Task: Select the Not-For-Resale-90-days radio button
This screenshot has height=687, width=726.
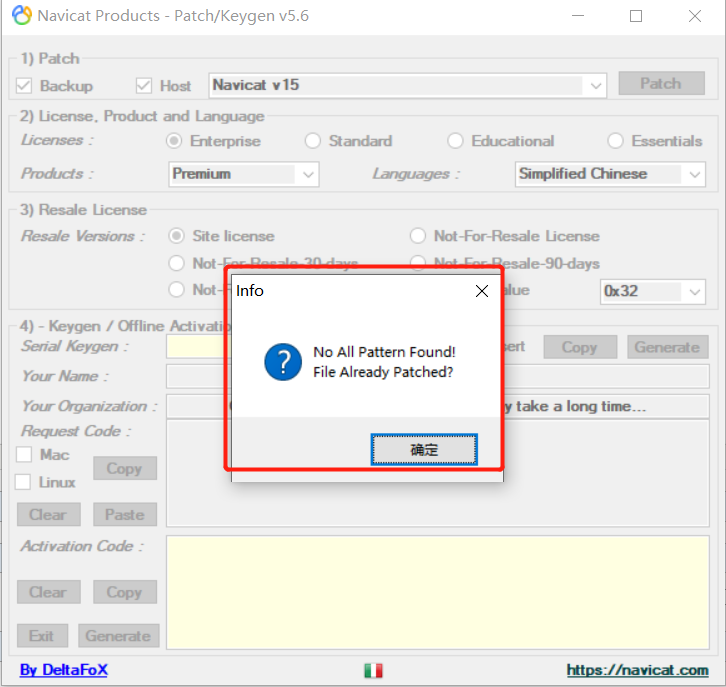Action: [418, 262]
